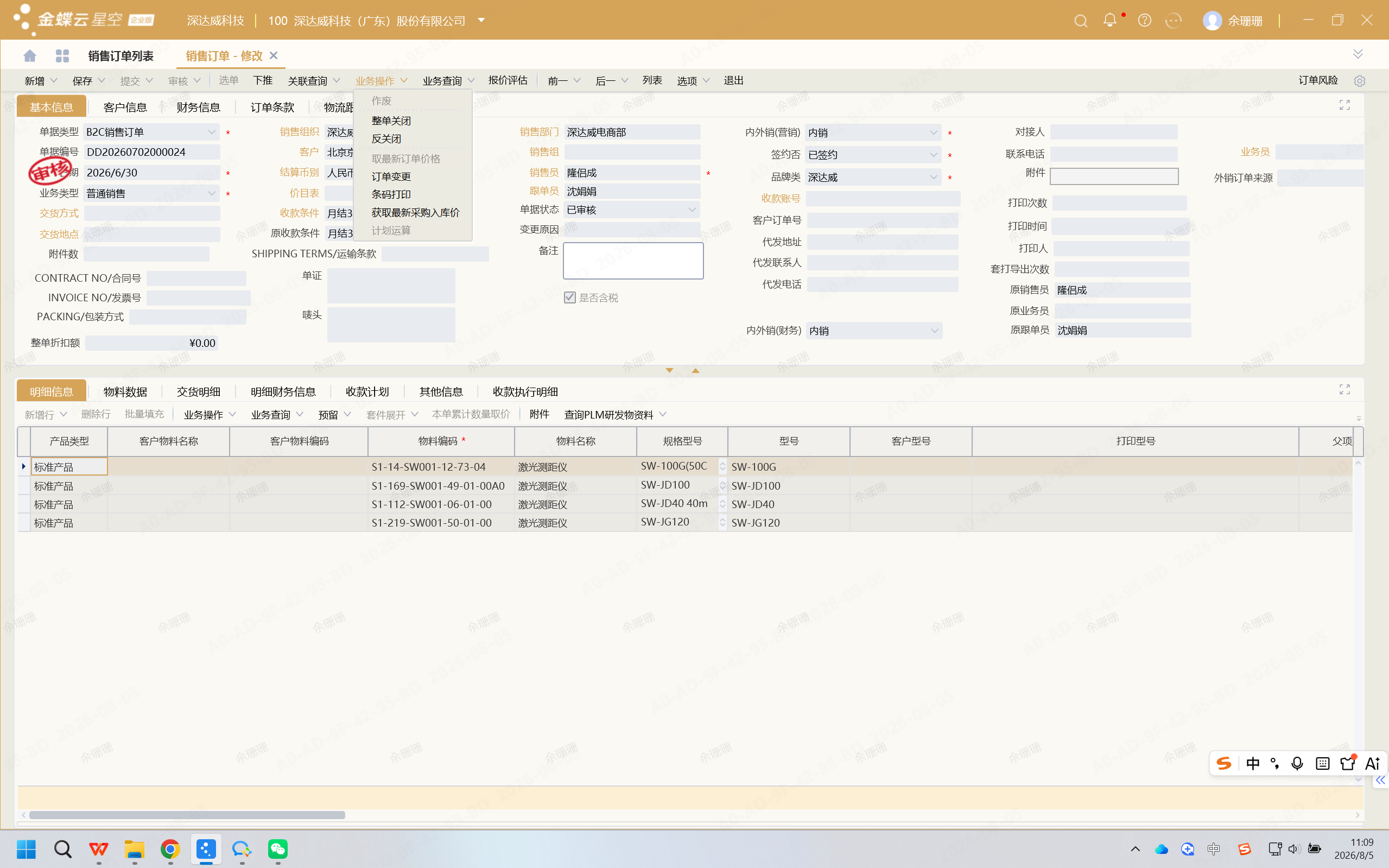Screen dimensions: 1389x868
Task: Expand the 单据类型 dropdown
Action: pyautogui.click(x=211, y=132)
